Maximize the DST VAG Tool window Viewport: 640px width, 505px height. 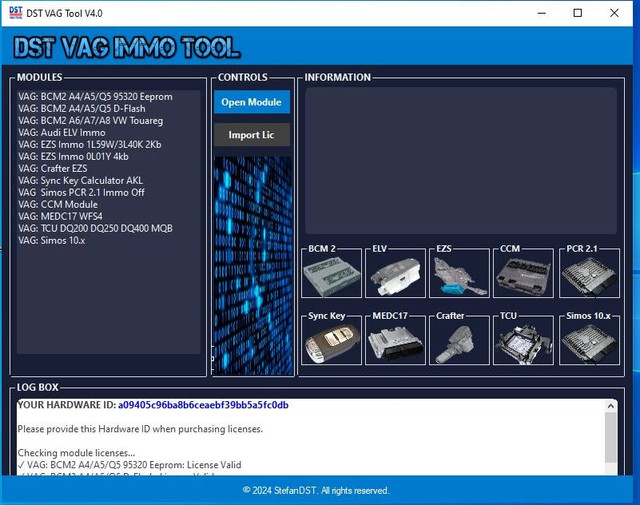(x=578, y=13)
